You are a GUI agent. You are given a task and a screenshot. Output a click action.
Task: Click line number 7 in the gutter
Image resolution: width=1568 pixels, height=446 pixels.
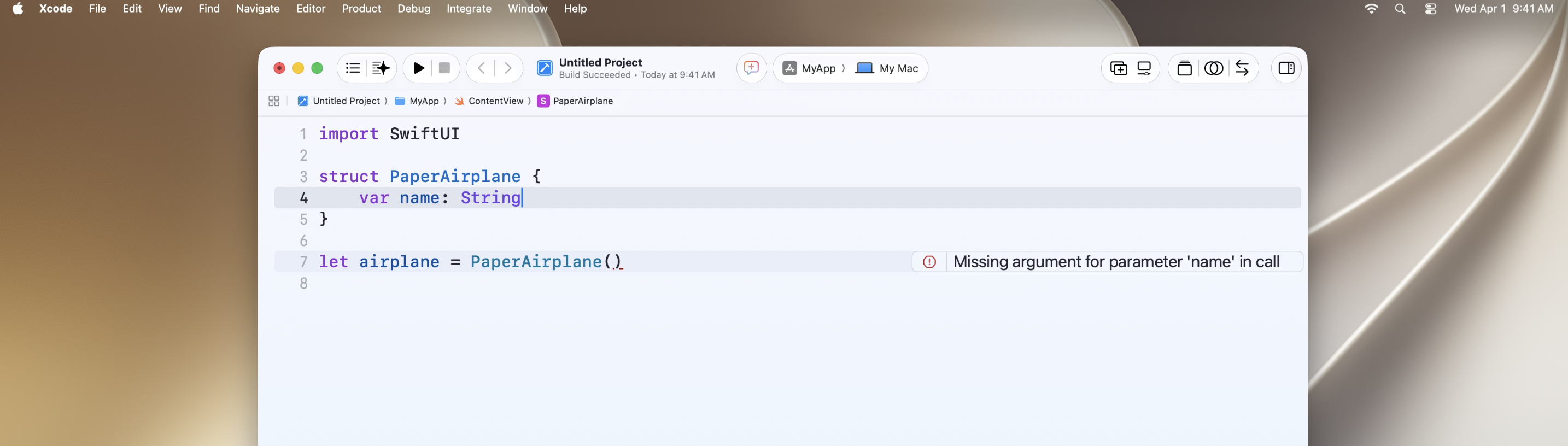pos(304,262)
